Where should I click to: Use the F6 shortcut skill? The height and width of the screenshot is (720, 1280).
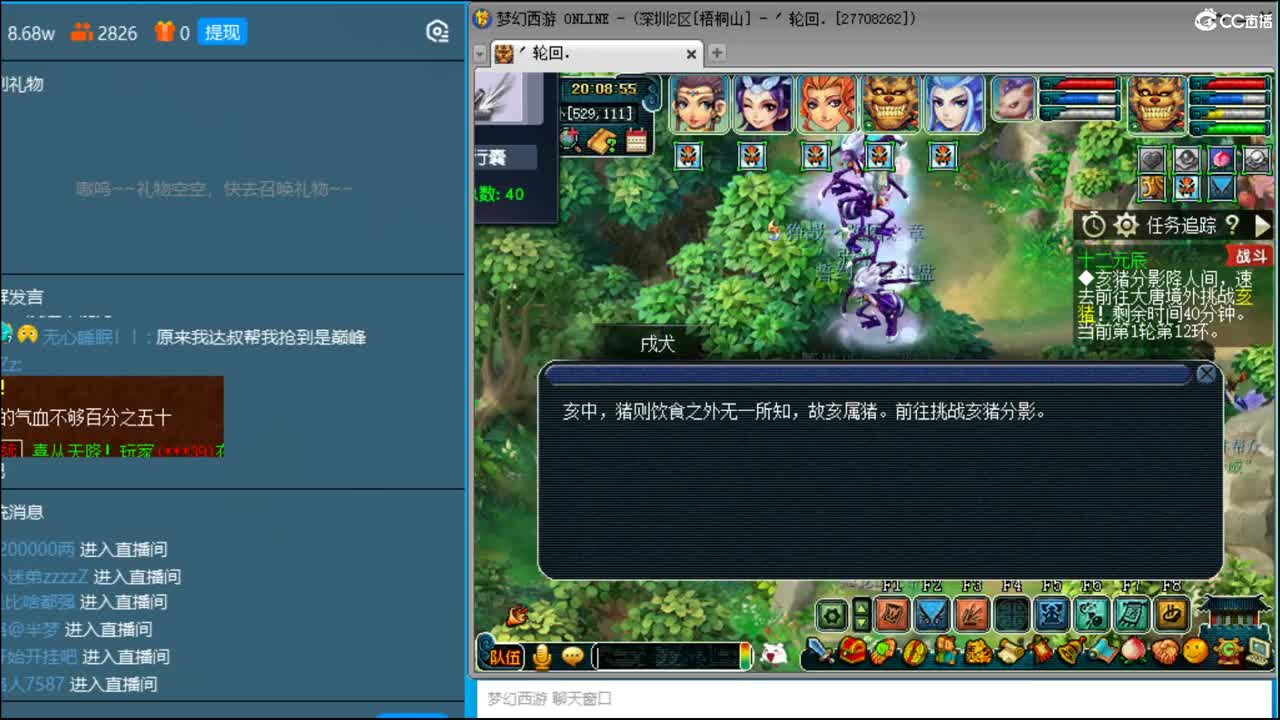click(1092, 613)
